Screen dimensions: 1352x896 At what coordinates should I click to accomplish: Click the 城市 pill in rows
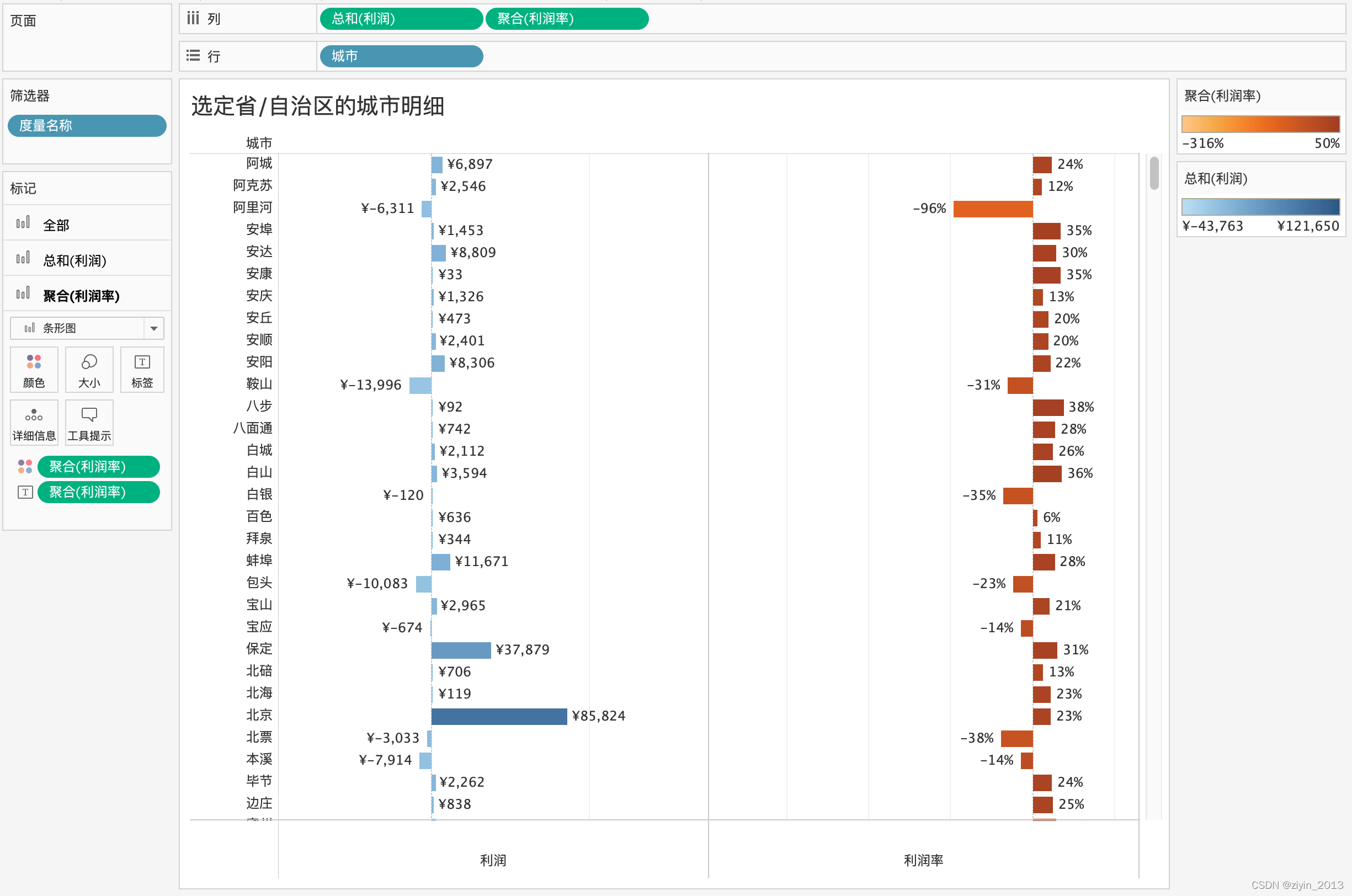[401, 56]
